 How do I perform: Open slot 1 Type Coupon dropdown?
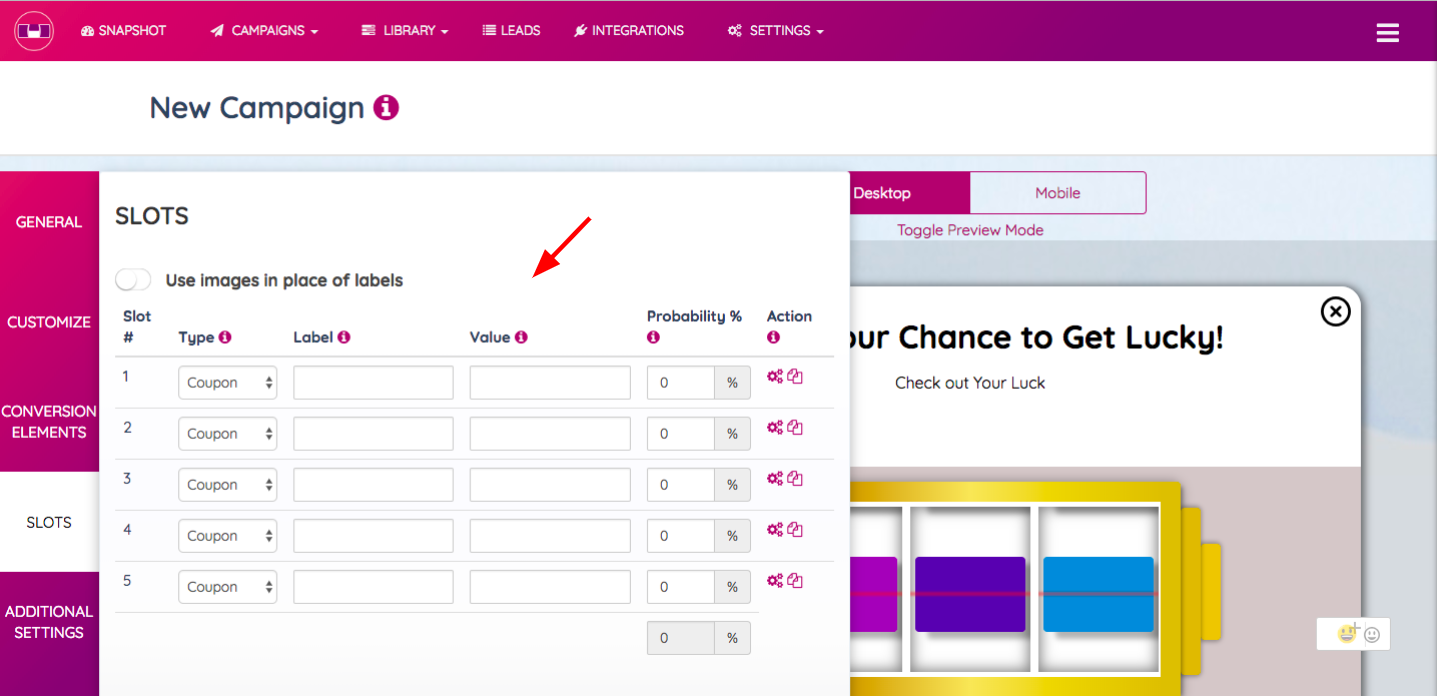click(227, 383)
